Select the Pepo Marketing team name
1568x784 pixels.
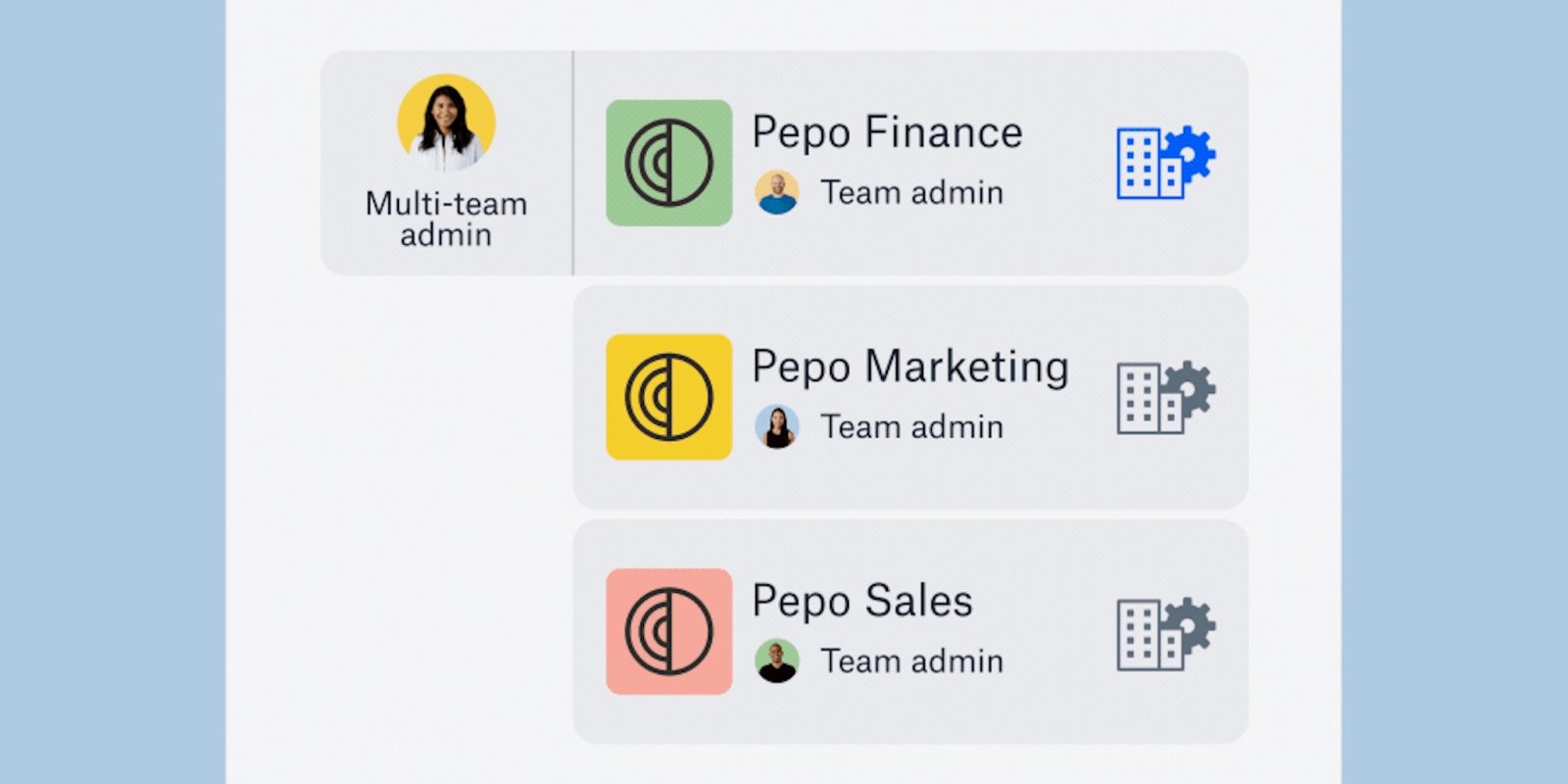pos(909,367)
